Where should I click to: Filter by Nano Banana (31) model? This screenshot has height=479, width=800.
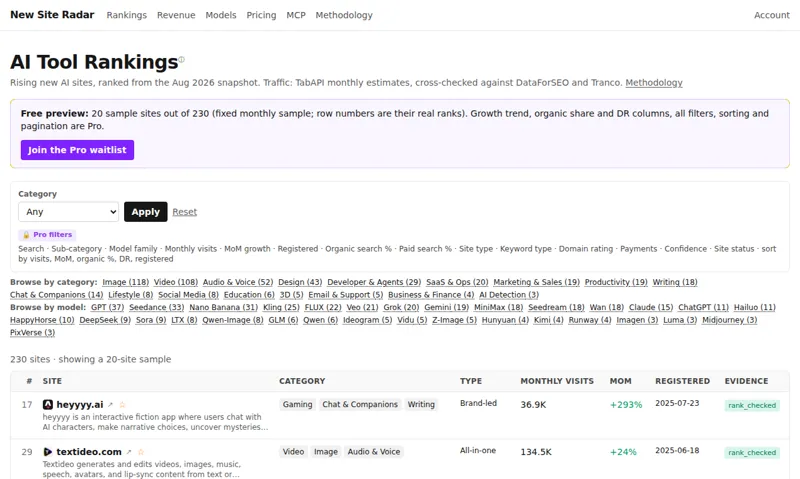click(x=223, y=307)
